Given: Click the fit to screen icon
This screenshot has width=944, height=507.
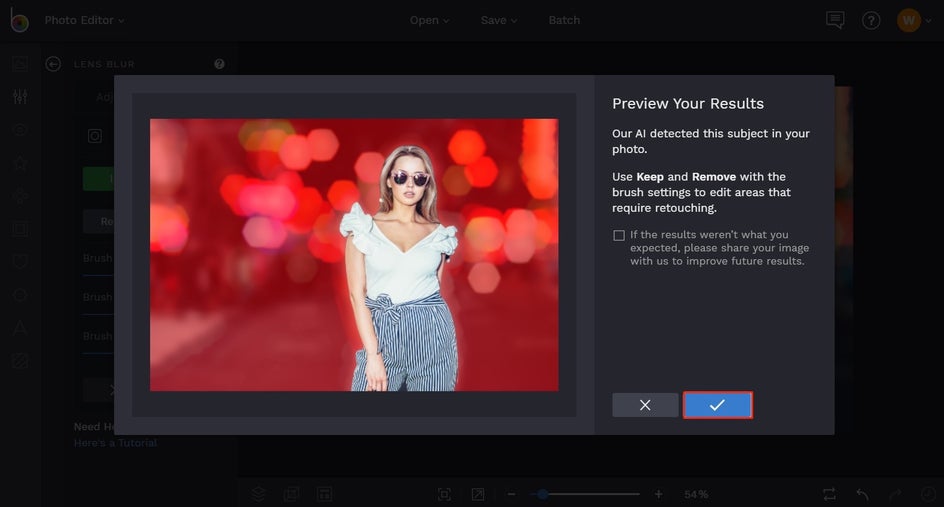Looking at the screenshot, I should click(x=444, y=494).
